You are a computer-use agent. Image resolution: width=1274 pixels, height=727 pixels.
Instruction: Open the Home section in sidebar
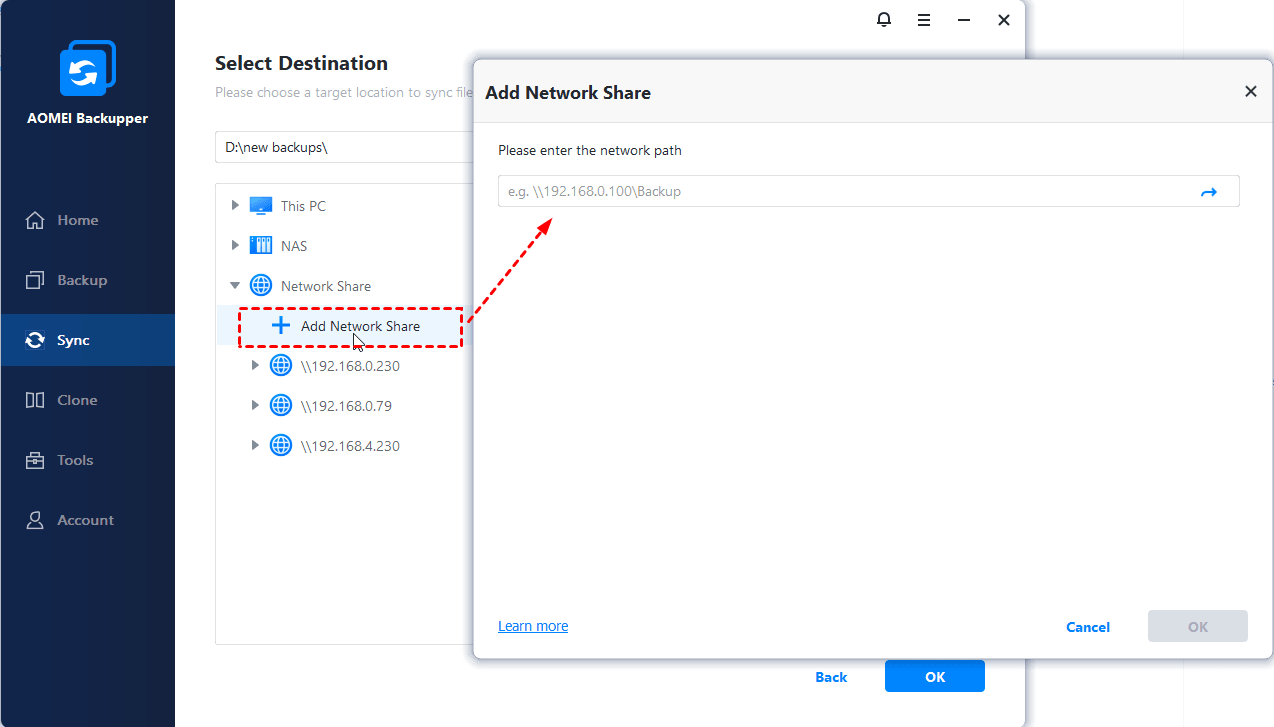pyautogui.click(x=77, y=220)
